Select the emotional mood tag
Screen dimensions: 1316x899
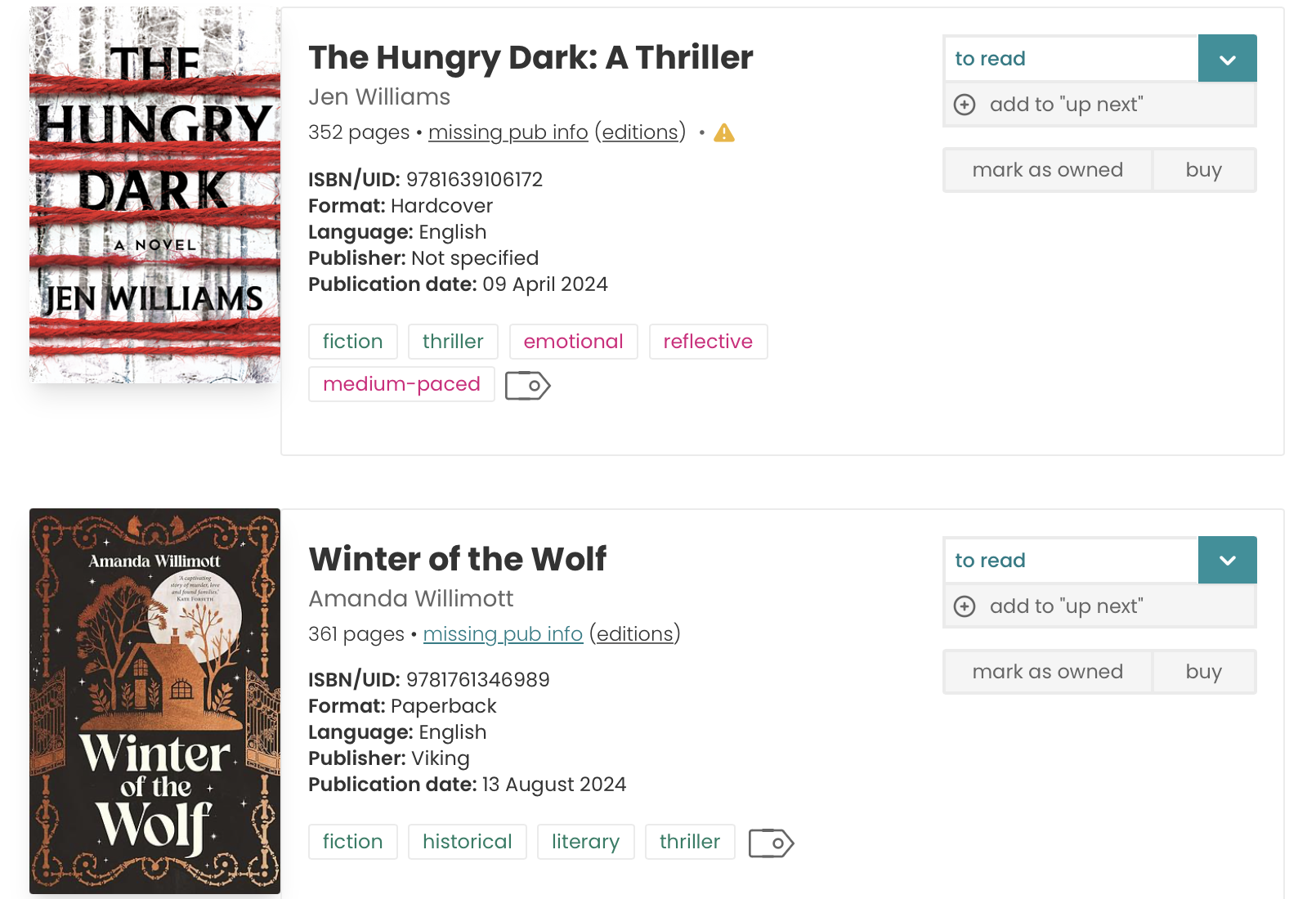coord(573,342)
